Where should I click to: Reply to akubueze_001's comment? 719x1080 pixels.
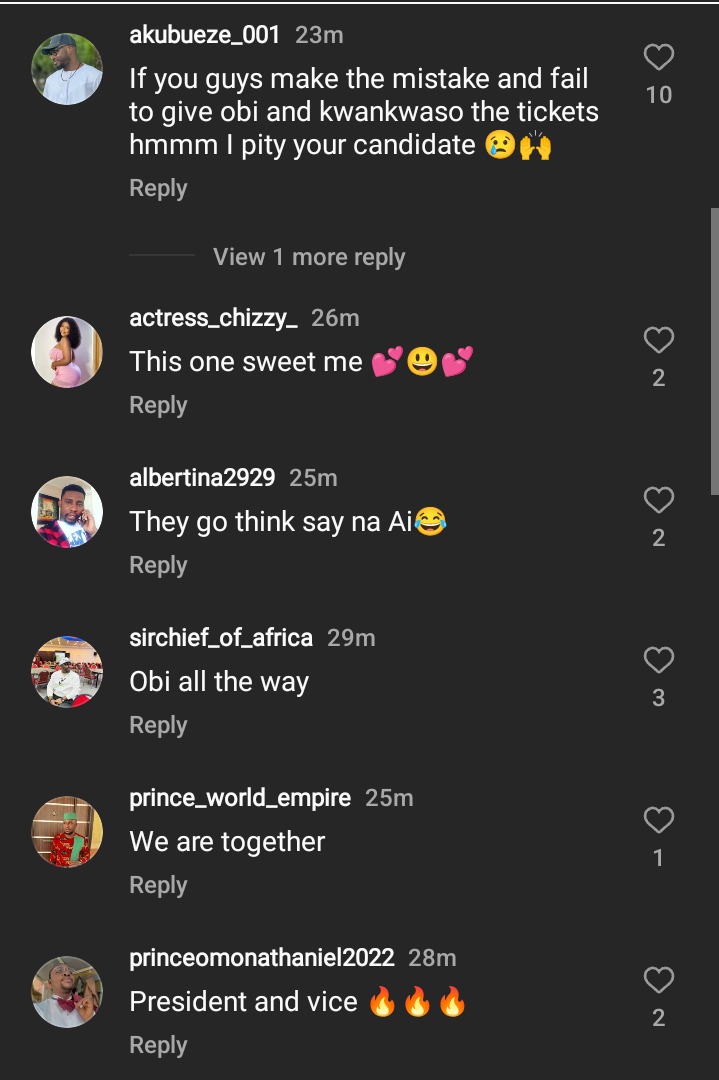158,188
